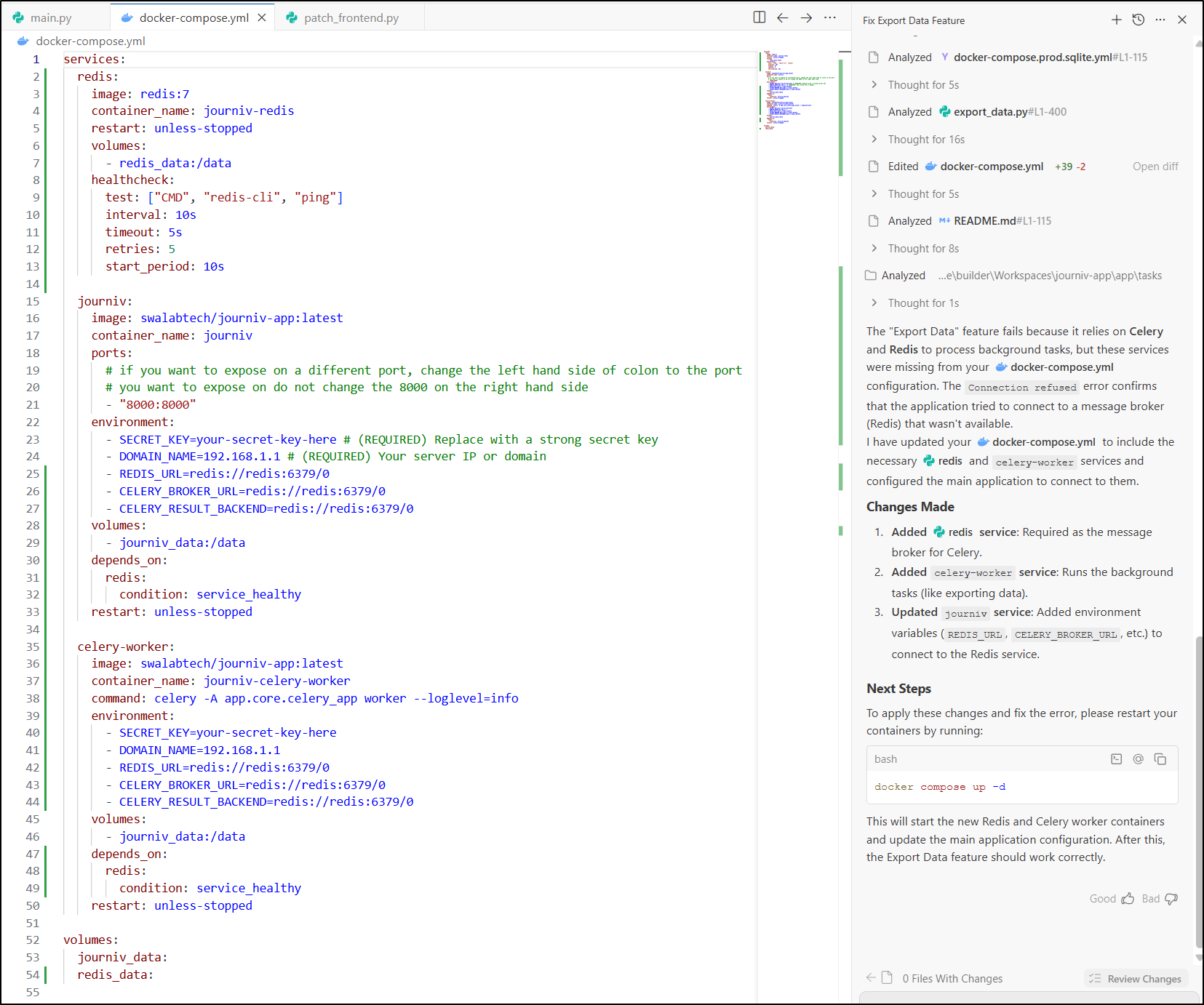
Task: Rate the response as Bad
Action: [x=1160, y=899]
